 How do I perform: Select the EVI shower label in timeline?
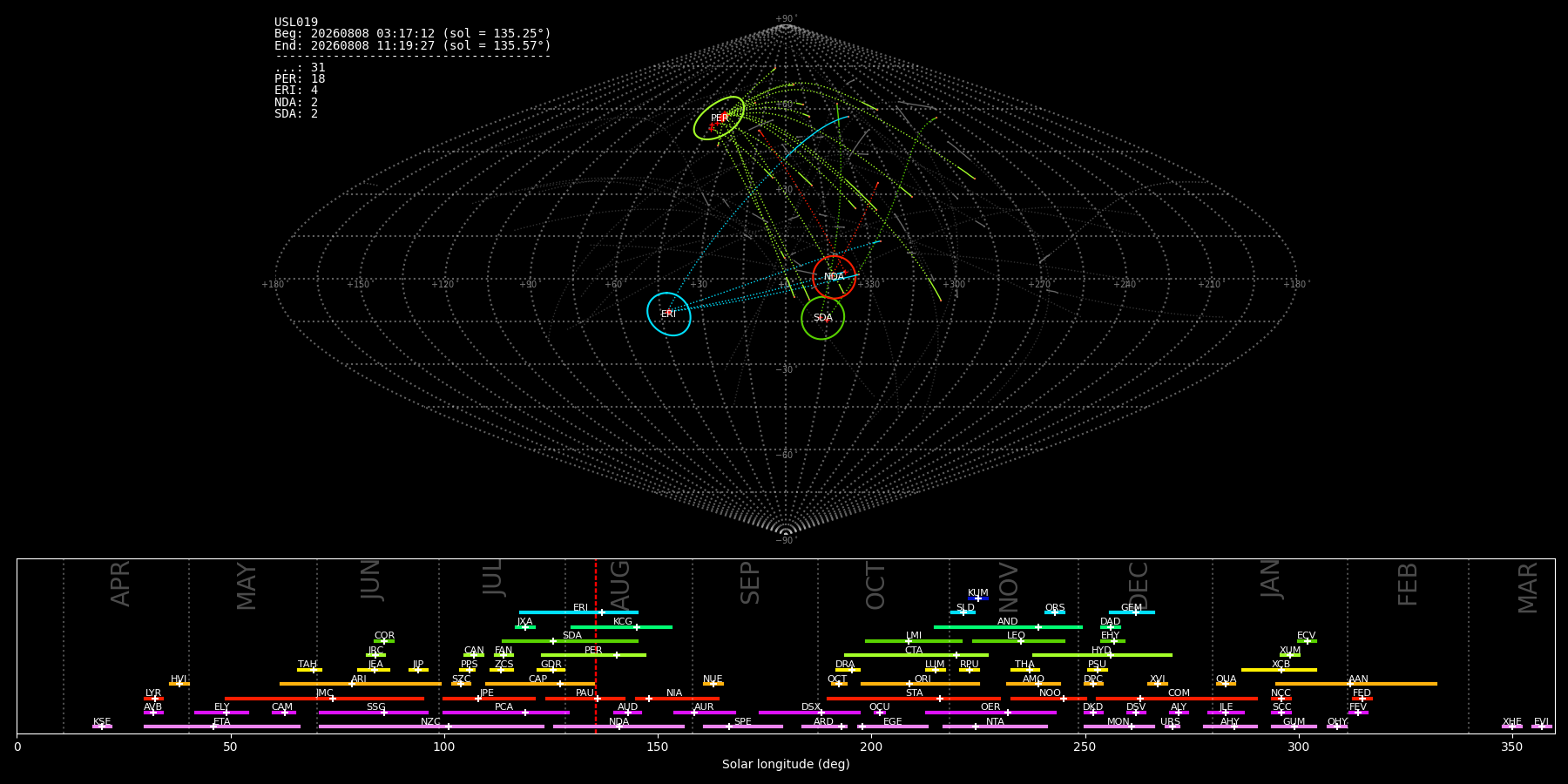[1541, 722]
